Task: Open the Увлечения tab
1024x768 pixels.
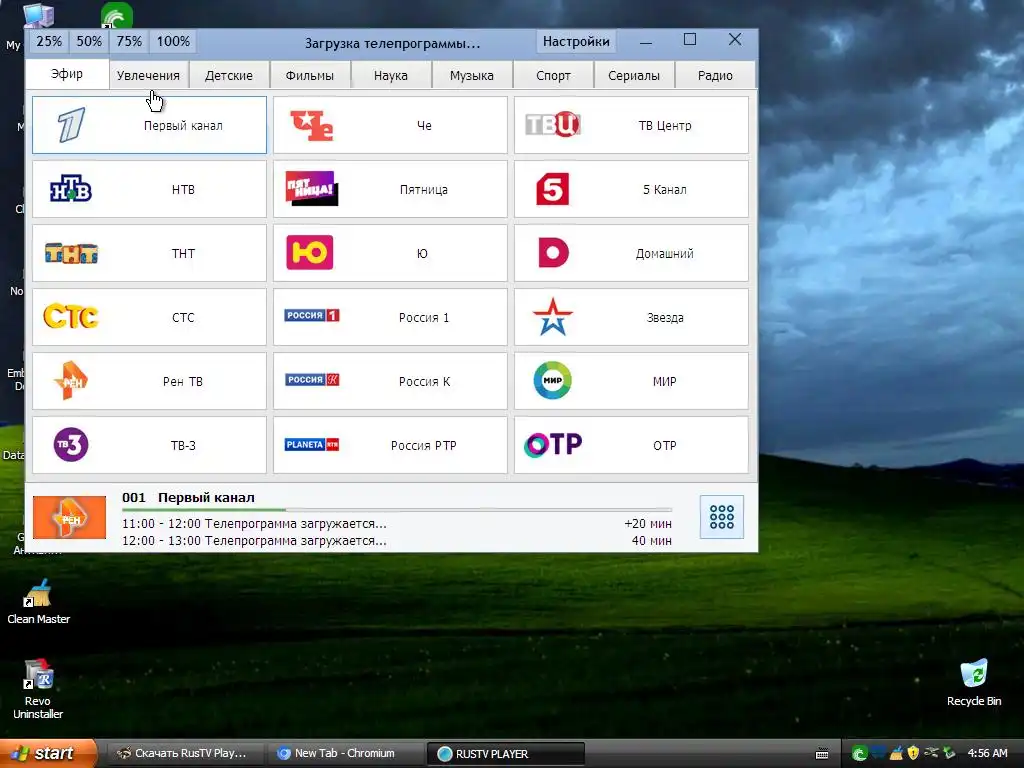Action: point(148,75)
